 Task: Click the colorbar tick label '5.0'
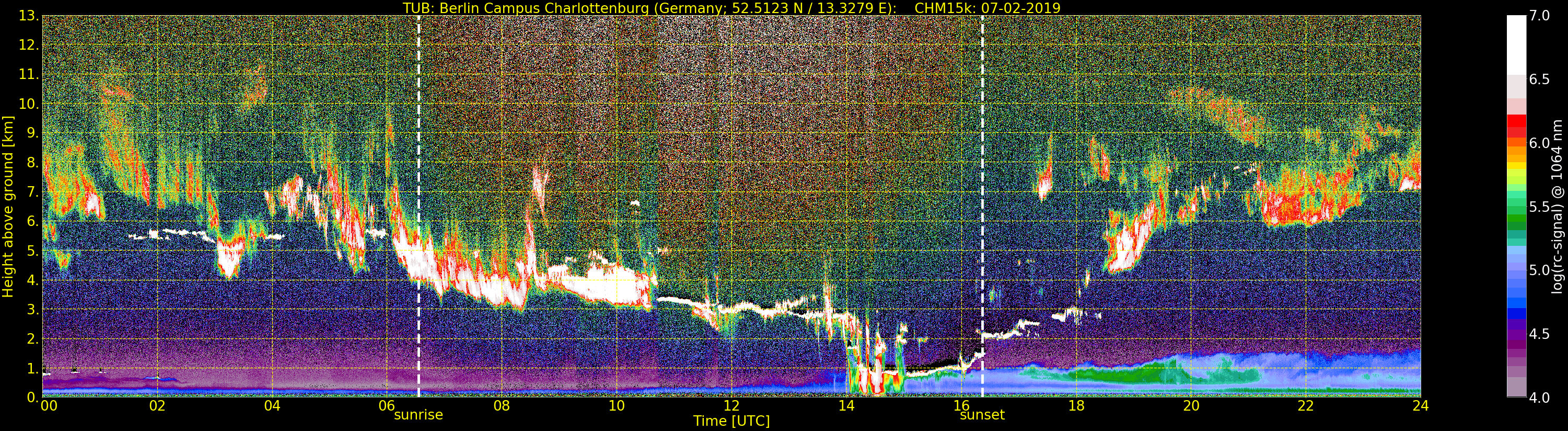1539,270
